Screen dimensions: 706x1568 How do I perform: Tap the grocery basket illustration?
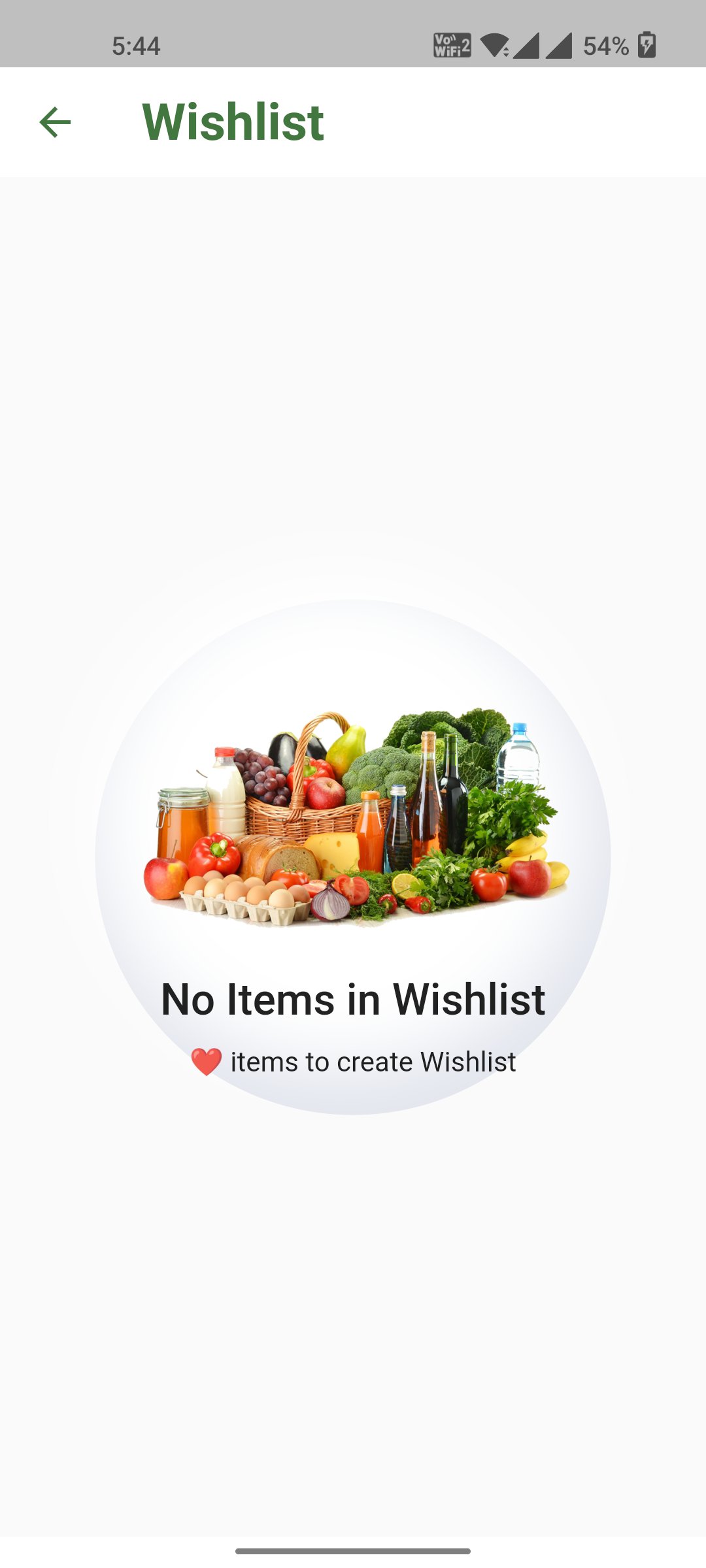coord(356,818)
